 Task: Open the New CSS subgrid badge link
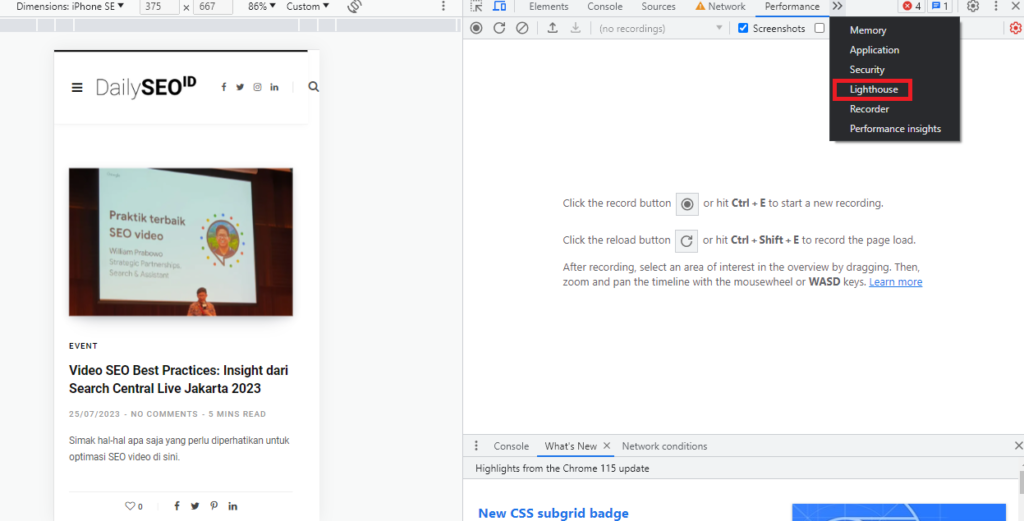tap(553, 513)
